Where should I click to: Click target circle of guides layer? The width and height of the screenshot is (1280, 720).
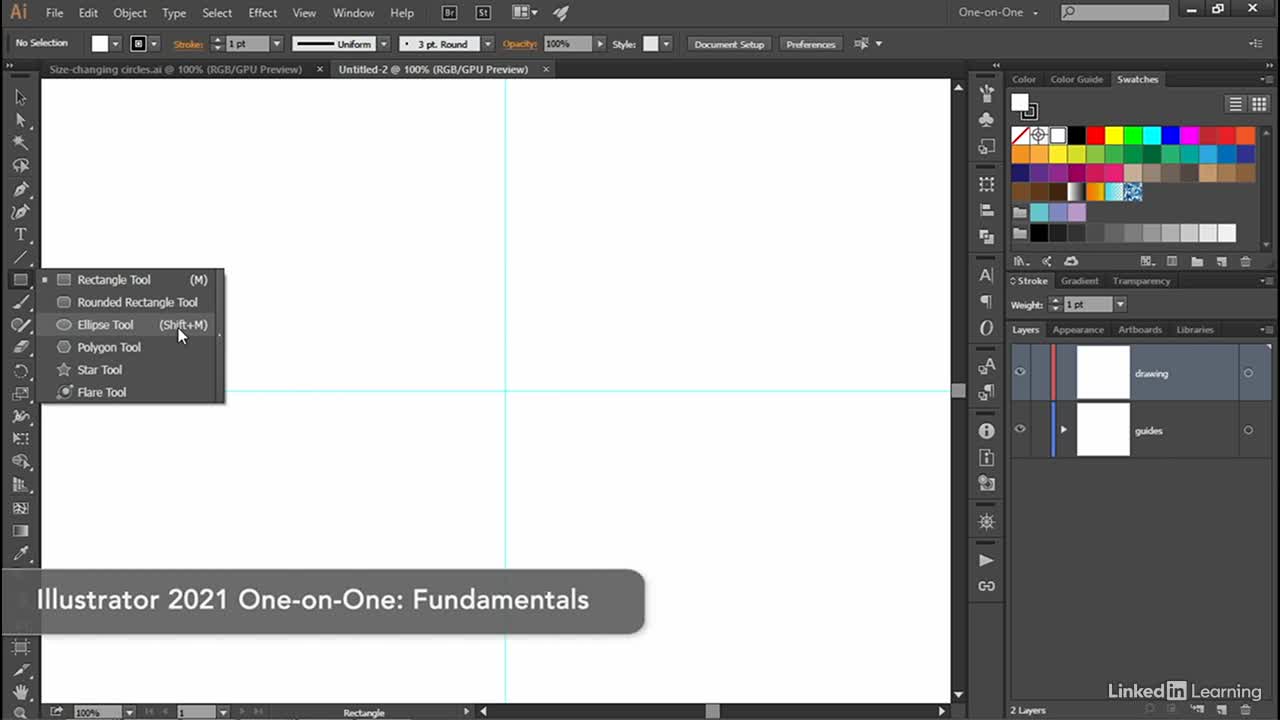(x=1248, y=430)
